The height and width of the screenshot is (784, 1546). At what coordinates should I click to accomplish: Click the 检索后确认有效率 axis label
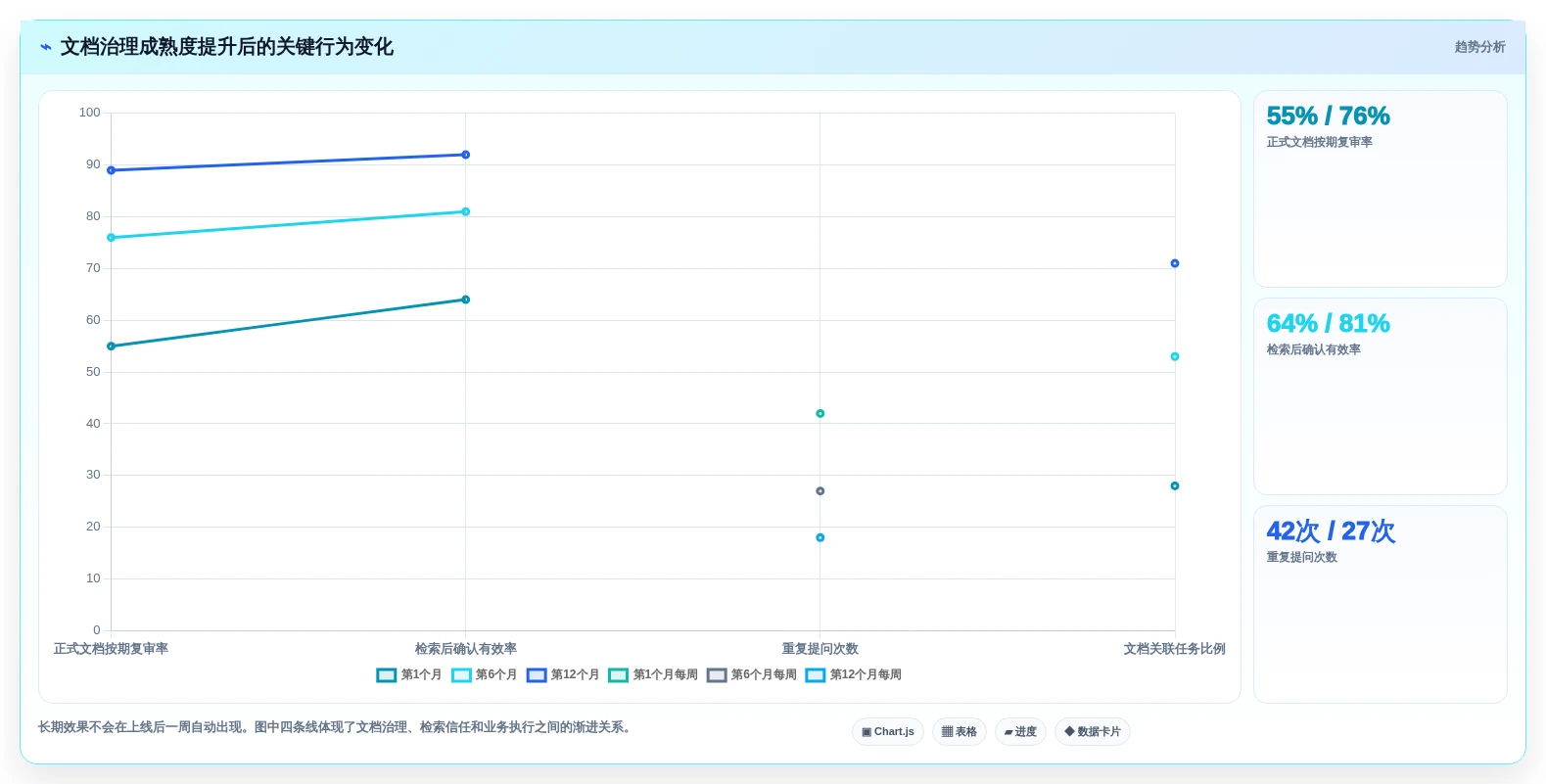pos(466,649)
